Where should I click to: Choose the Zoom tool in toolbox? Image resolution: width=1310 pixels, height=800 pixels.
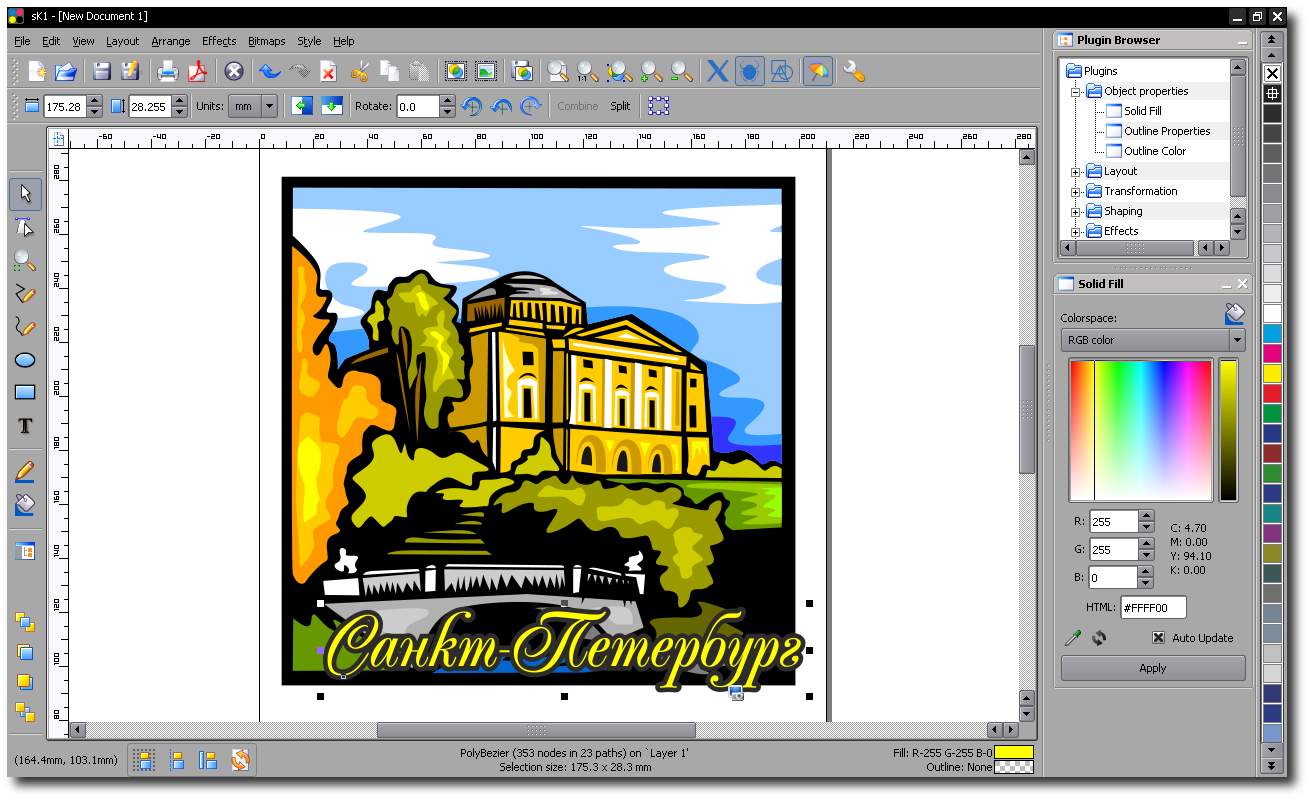tap(25, 261)
